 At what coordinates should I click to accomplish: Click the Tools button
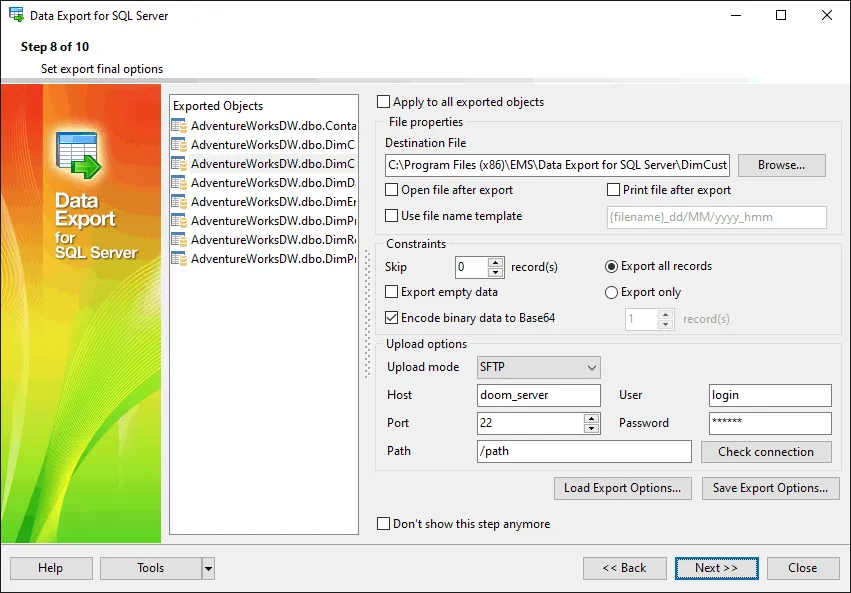[151, 568]
